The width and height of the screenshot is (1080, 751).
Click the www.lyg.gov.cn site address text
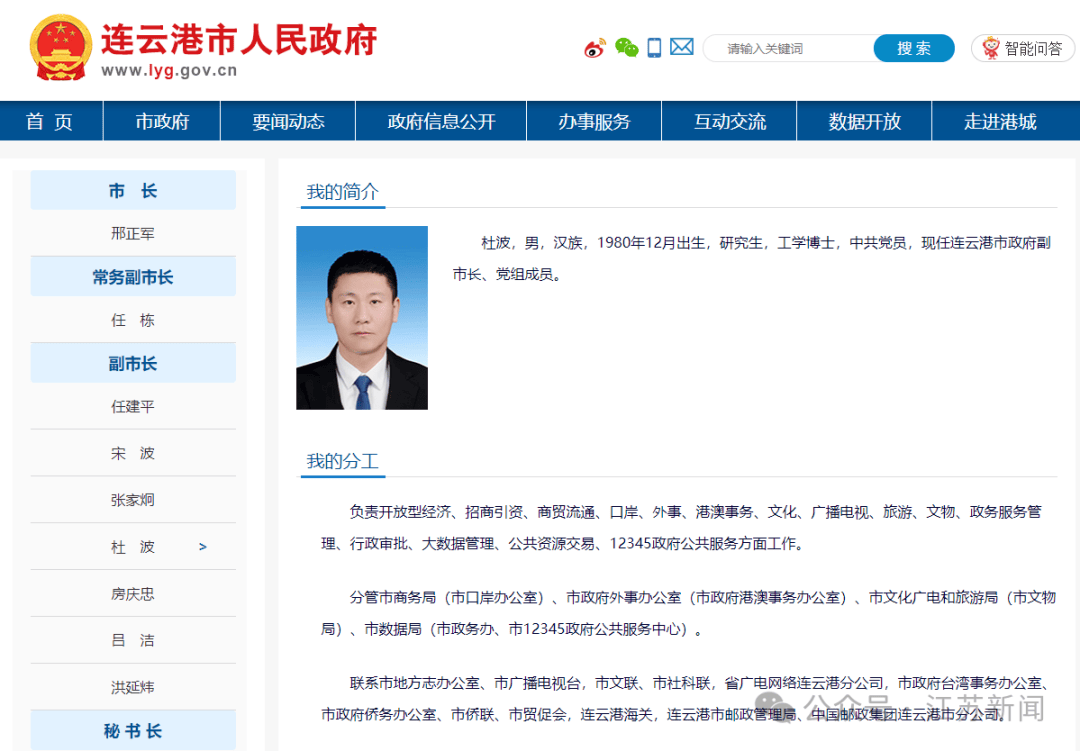coord(169,70)
